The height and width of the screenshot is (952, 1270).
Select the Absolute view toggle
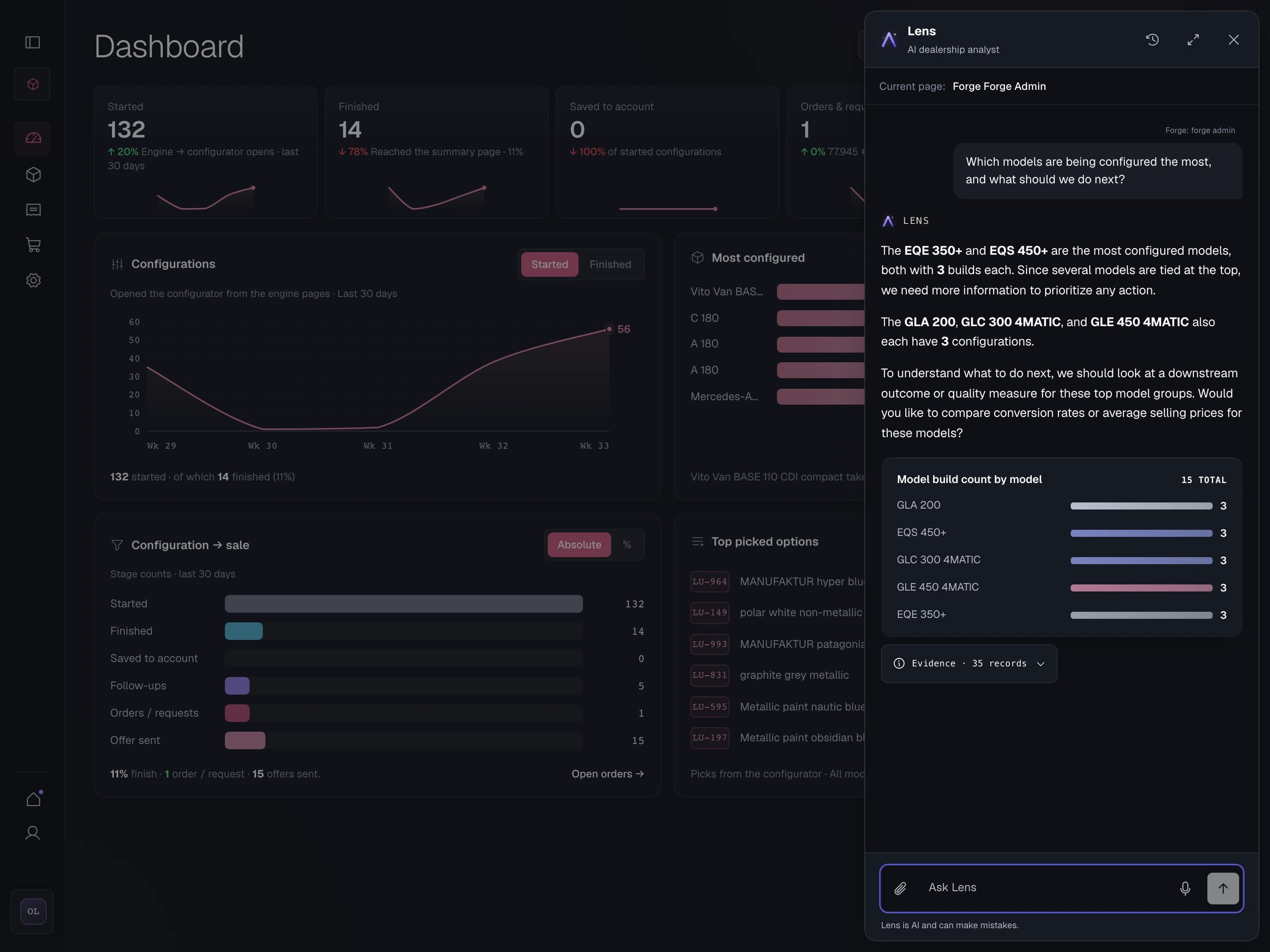tap(579, 545)
